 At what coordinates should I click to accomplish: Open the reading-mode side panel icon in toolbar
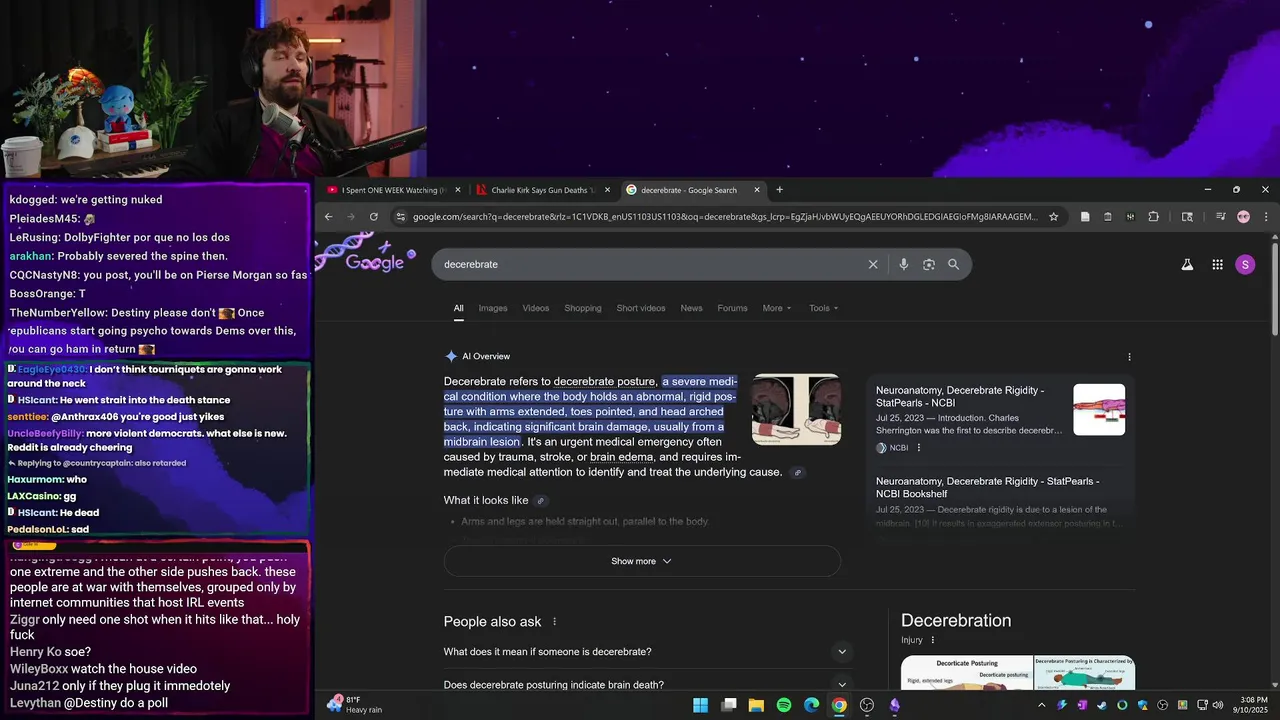point(1187,216)
